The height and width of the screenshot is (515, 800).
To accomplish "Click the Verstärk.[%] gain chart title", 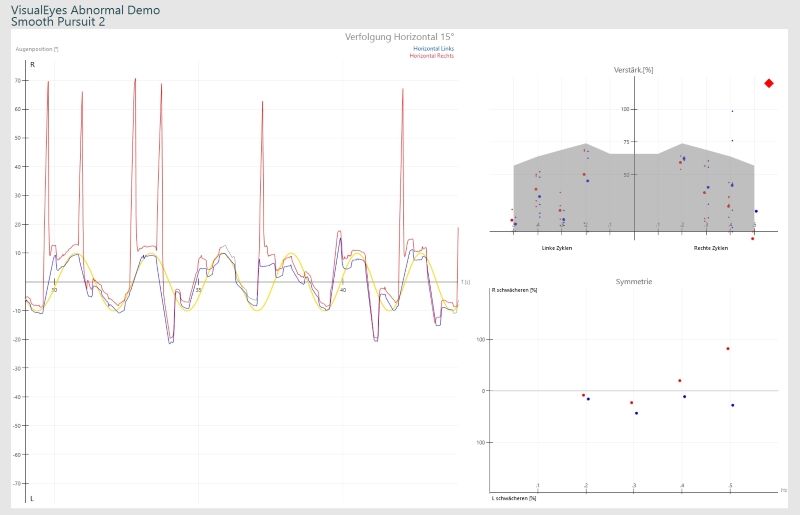I will pyautogui.click(x=634, y=70).
